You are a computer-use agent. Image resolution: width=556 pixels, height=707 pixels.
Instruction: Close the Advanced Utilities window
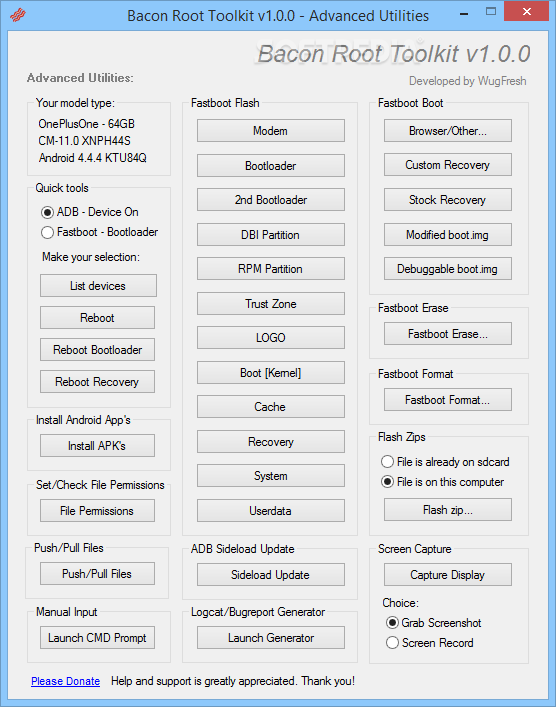click(x=527, y=12)
